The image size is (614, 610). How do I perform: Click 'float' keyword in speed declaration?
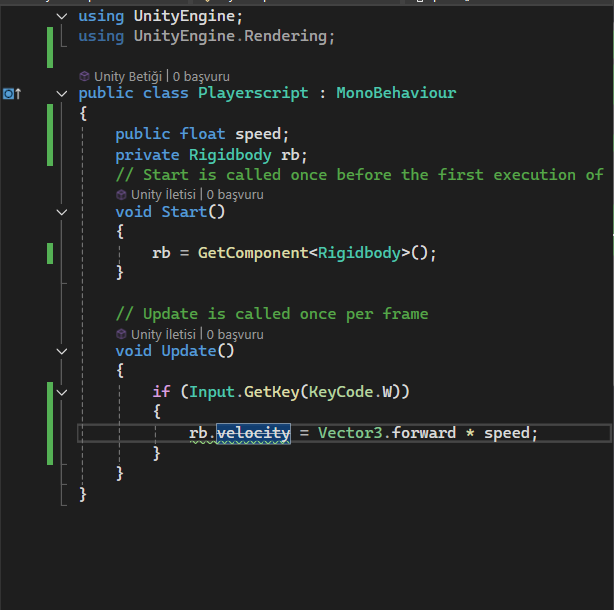click(x=202, y=134)
